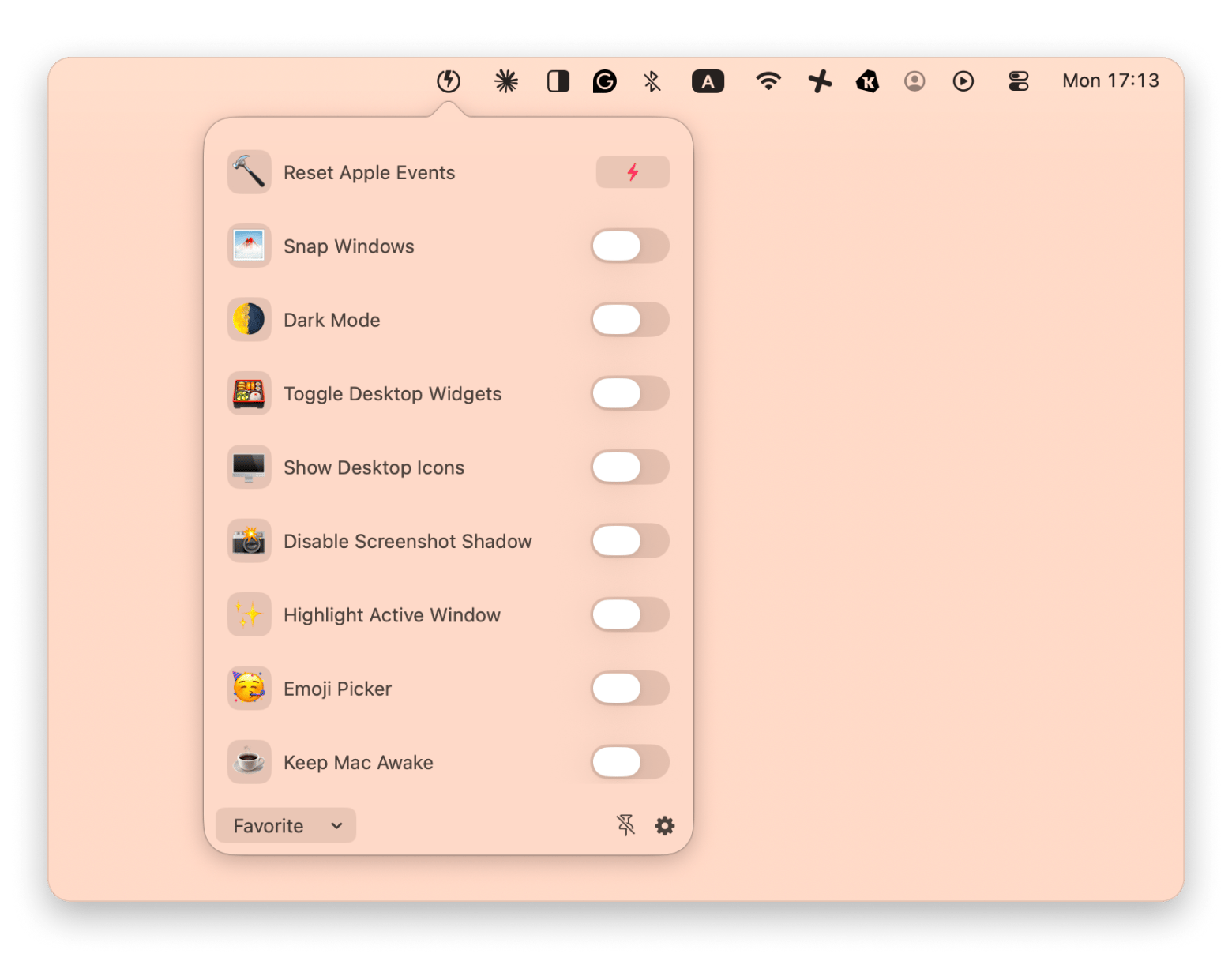This screenshot has width=1232, height=965.
Task: Click the lightning bolt app menu bar icon
Action: [x=449, y=81]
